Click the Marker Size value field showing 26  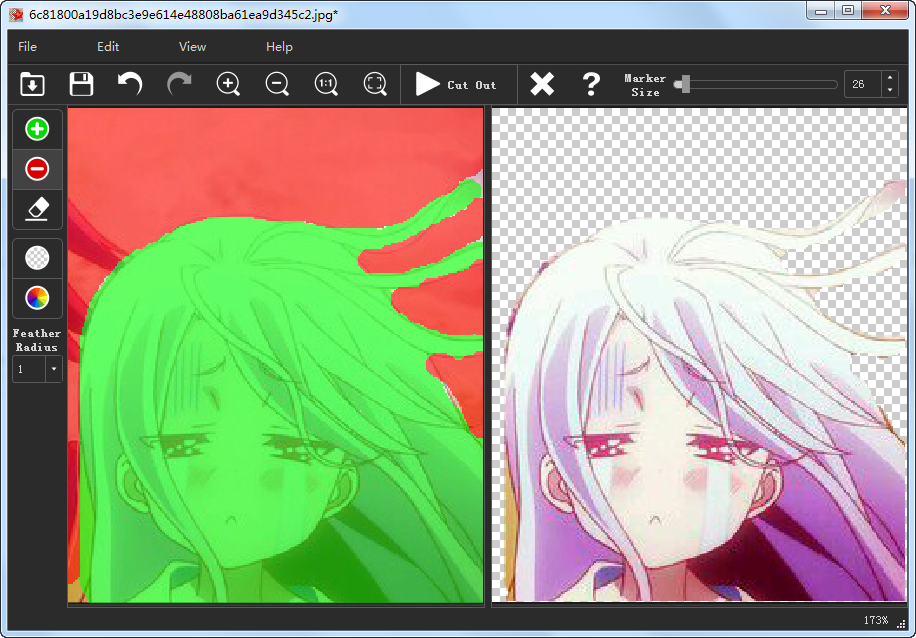tap(862, 84)
